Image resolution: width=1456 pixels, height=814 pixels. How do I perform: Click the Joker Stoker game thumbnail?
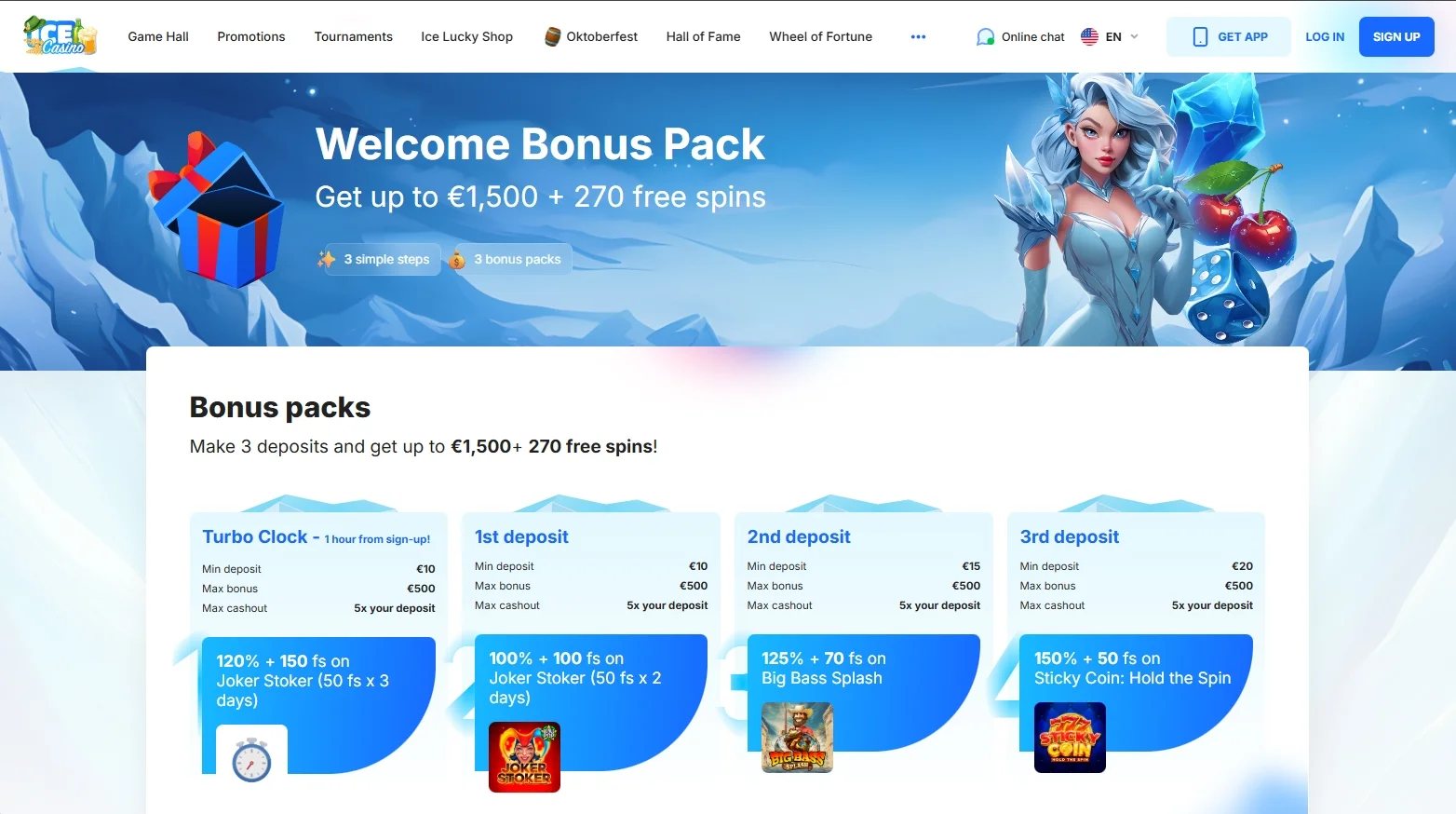click(x=524, y=757)
